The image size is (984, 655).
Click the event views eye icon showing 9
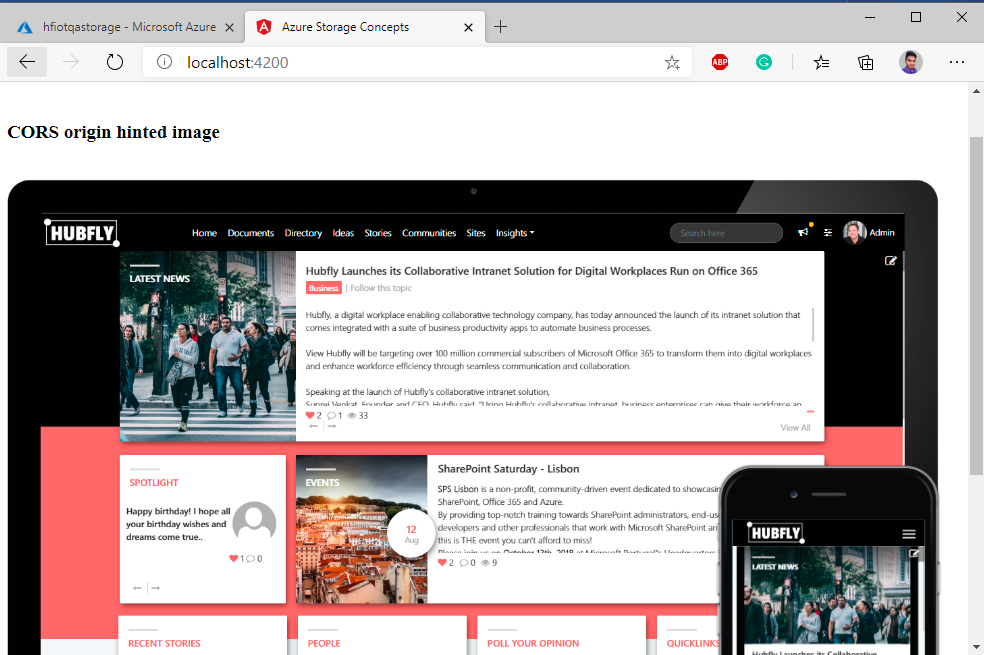(485, 563)
